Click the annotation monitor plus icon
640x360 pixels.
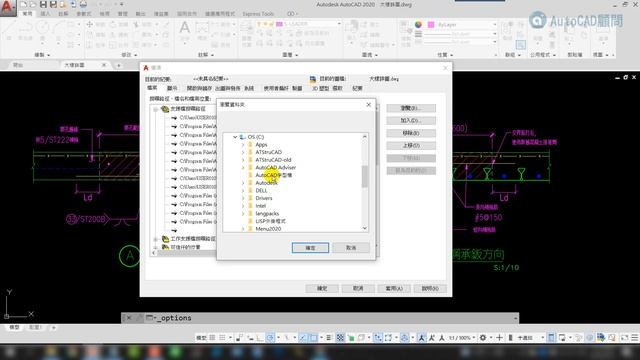499,338
